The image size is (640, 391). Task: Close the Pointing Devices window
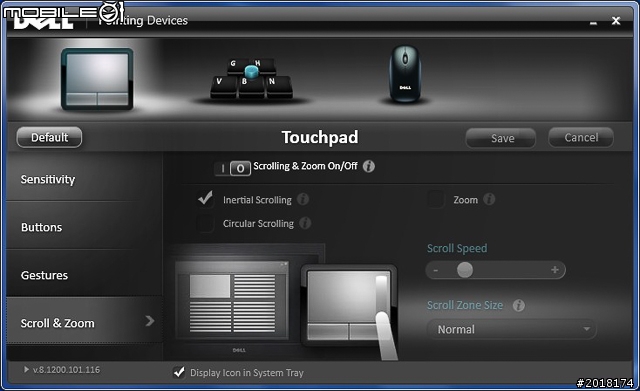click(616, 20)
